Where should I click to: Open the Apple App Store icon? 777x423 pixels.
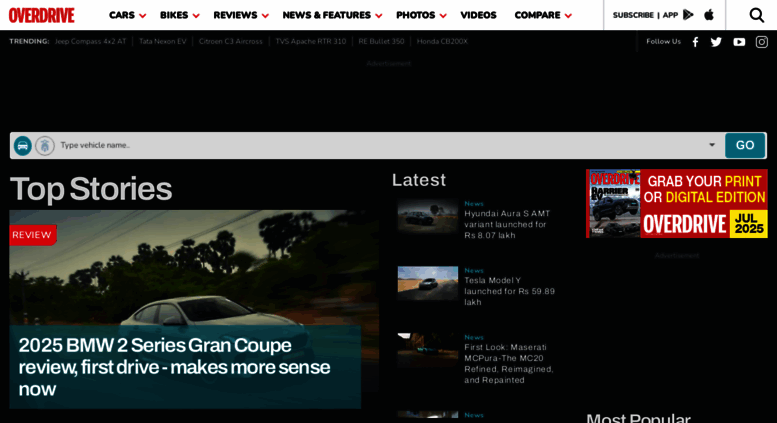709,15
